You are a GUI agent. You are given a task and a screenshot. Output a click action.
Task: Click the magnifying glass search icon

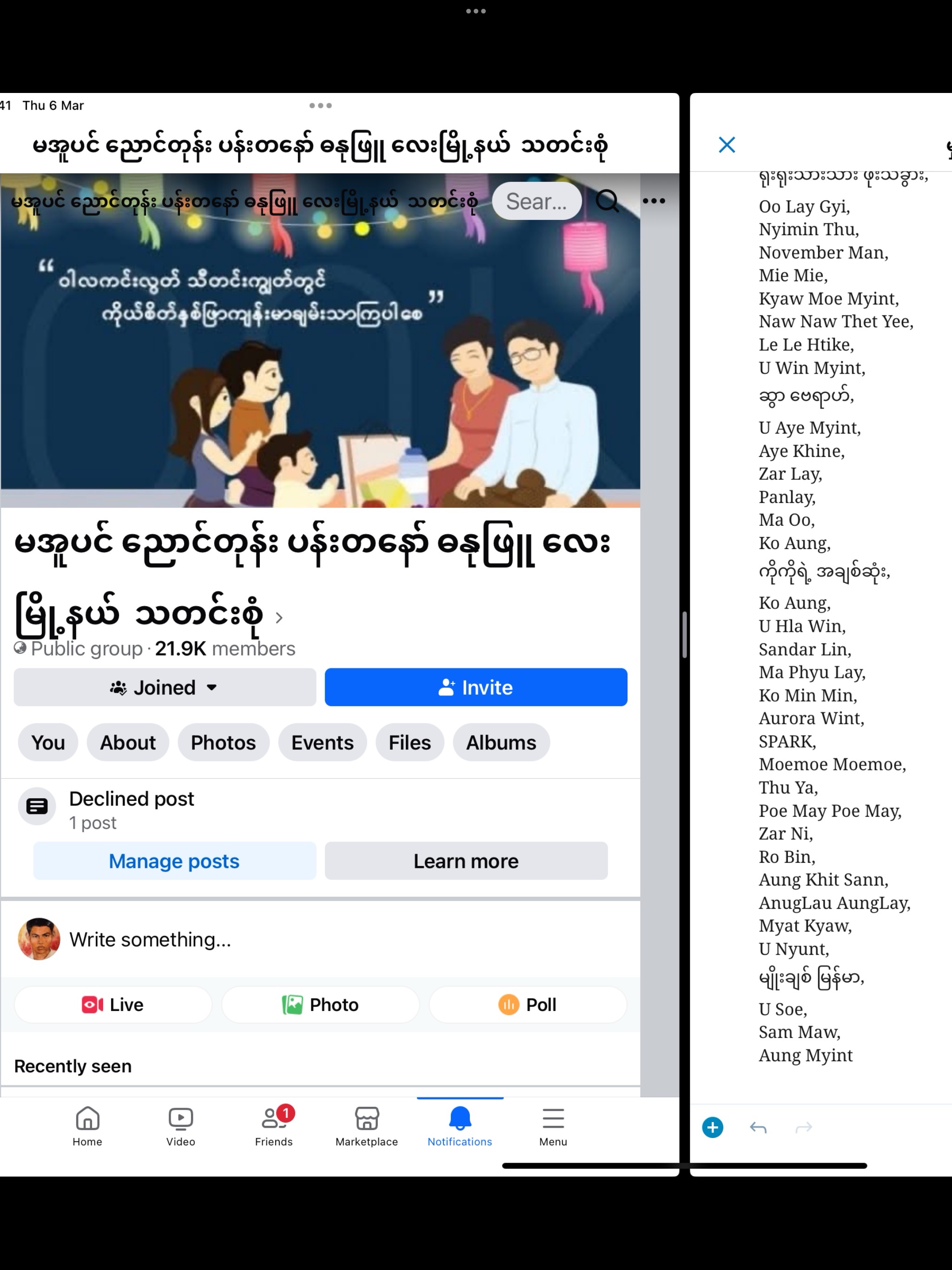tap(608, 201)
